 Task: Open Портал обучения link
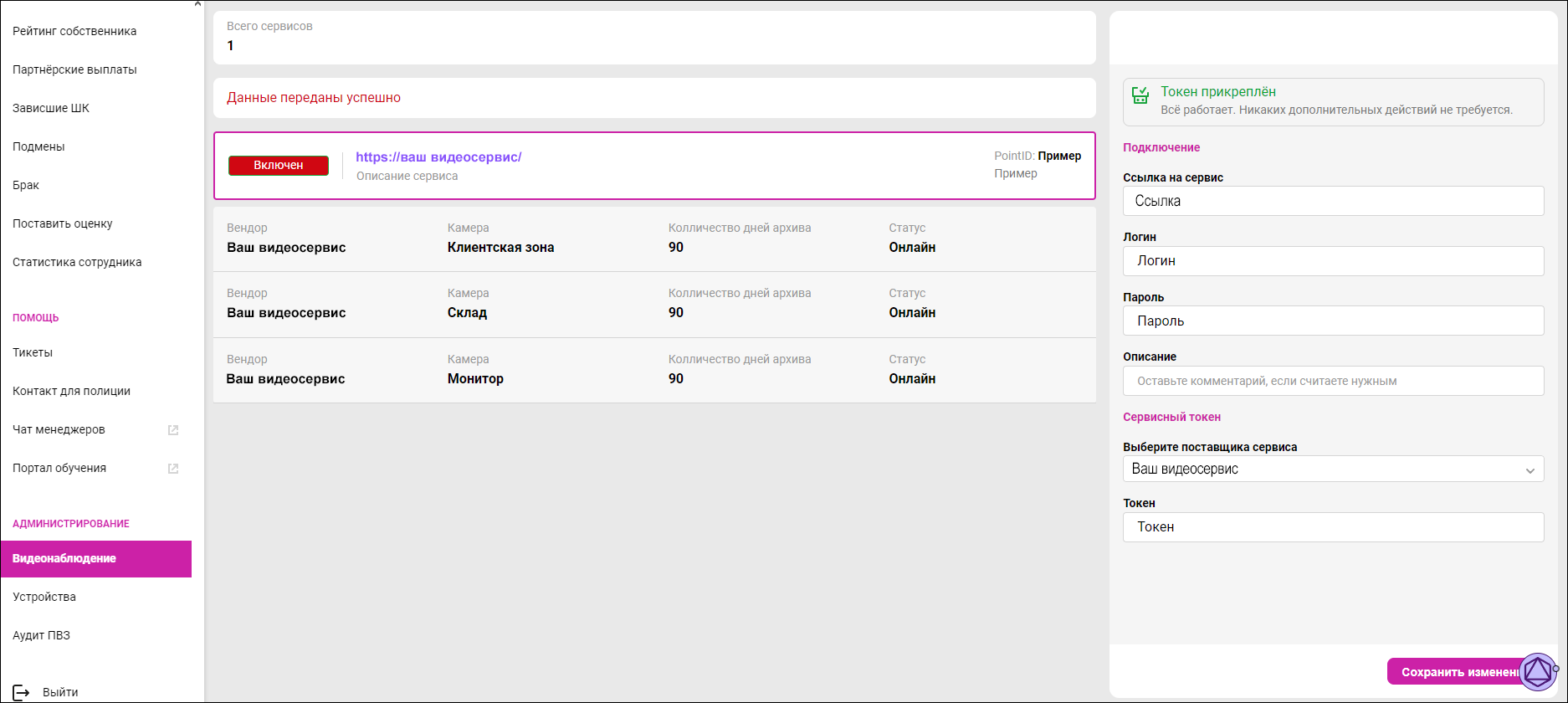(59, 468)
